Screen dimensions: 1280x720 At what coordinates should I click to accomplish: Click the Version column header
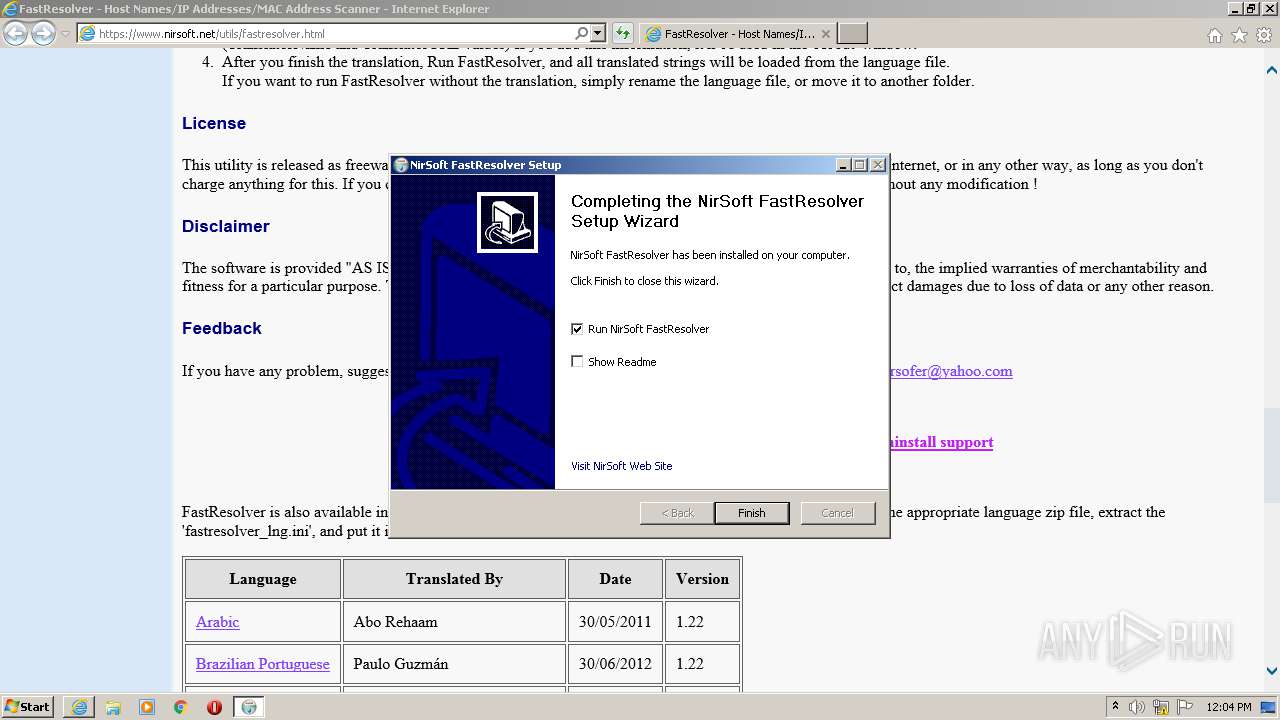coord(702,579)
